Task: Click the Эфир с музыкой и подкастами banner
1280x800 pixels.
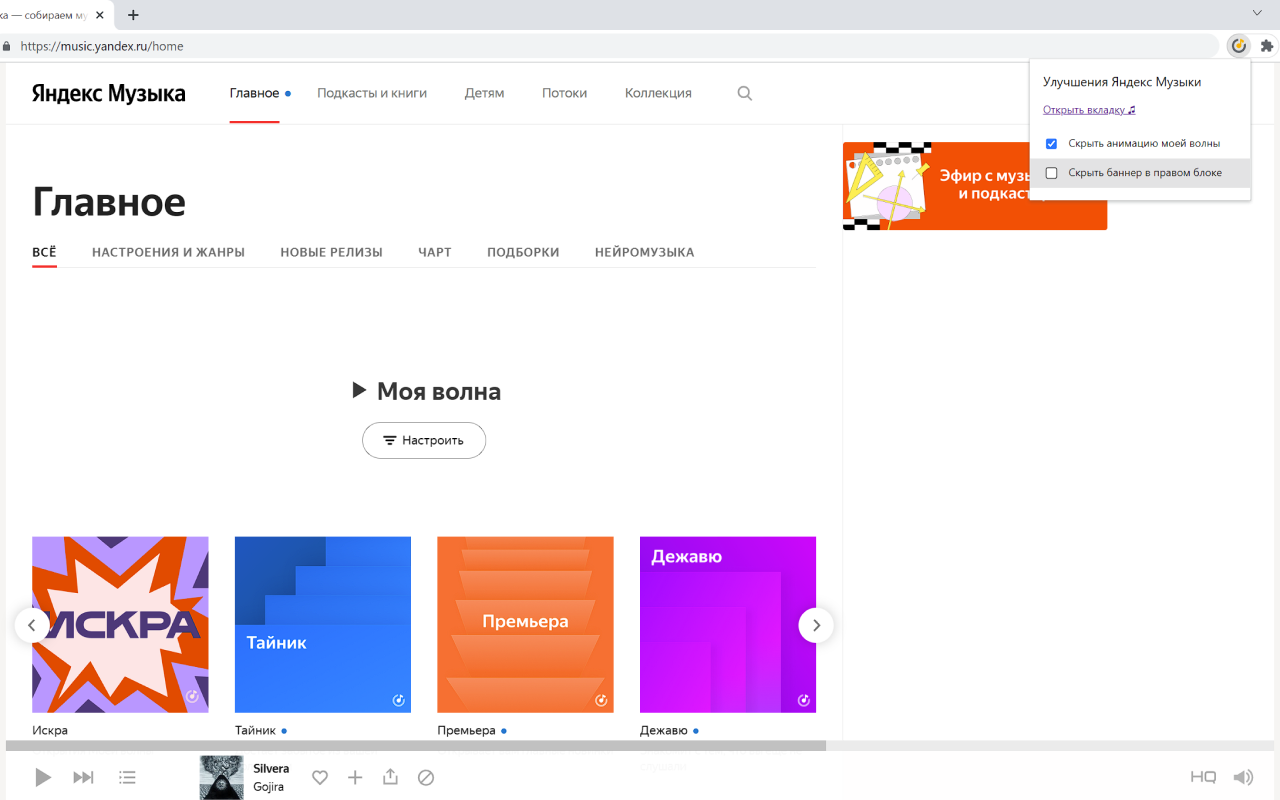Action: click(975, 186)
